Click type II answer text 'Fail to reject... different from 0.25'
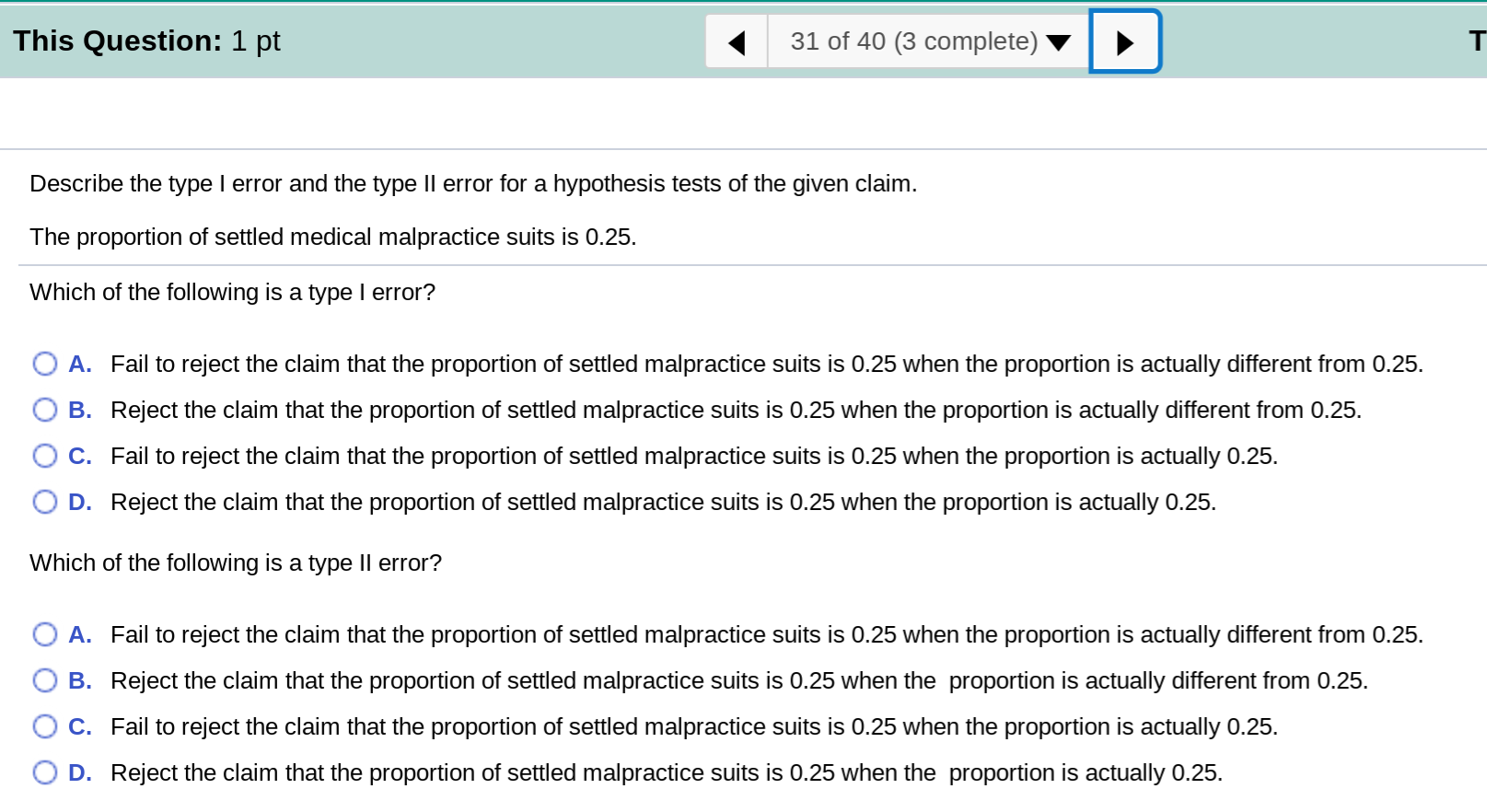This screenshot has width=1487, height=812. tap(767, 634)
